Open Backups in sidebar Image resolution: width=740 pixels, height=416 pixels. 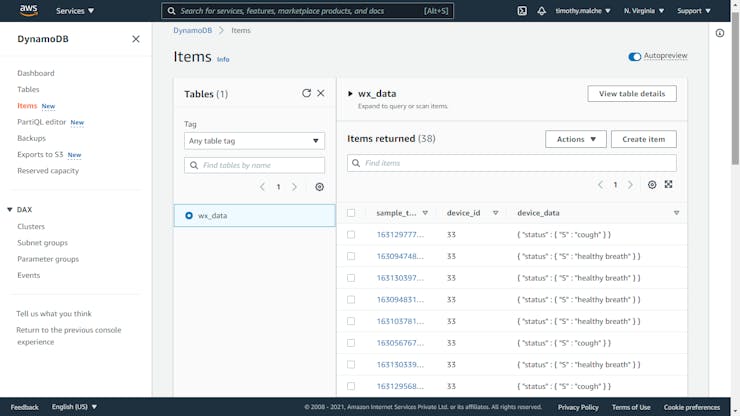pos(32,138)
